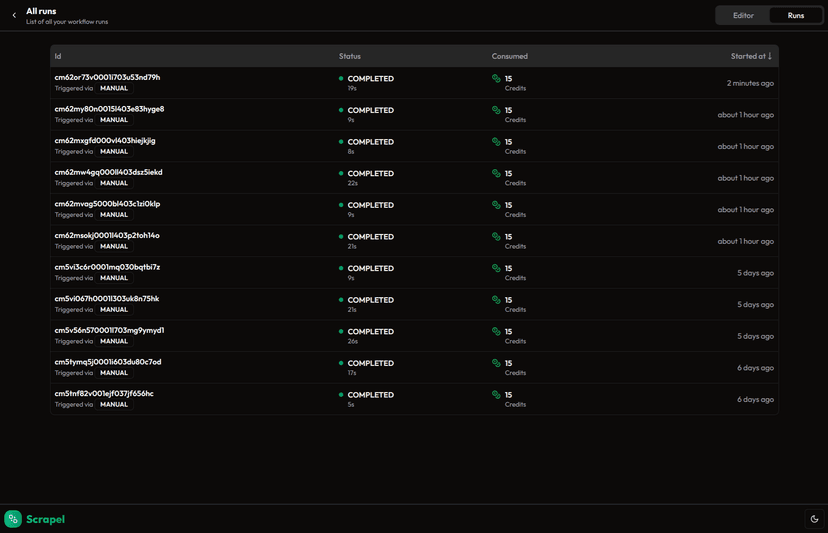
Task: Select the Runs tab
Action: (795, 15)
